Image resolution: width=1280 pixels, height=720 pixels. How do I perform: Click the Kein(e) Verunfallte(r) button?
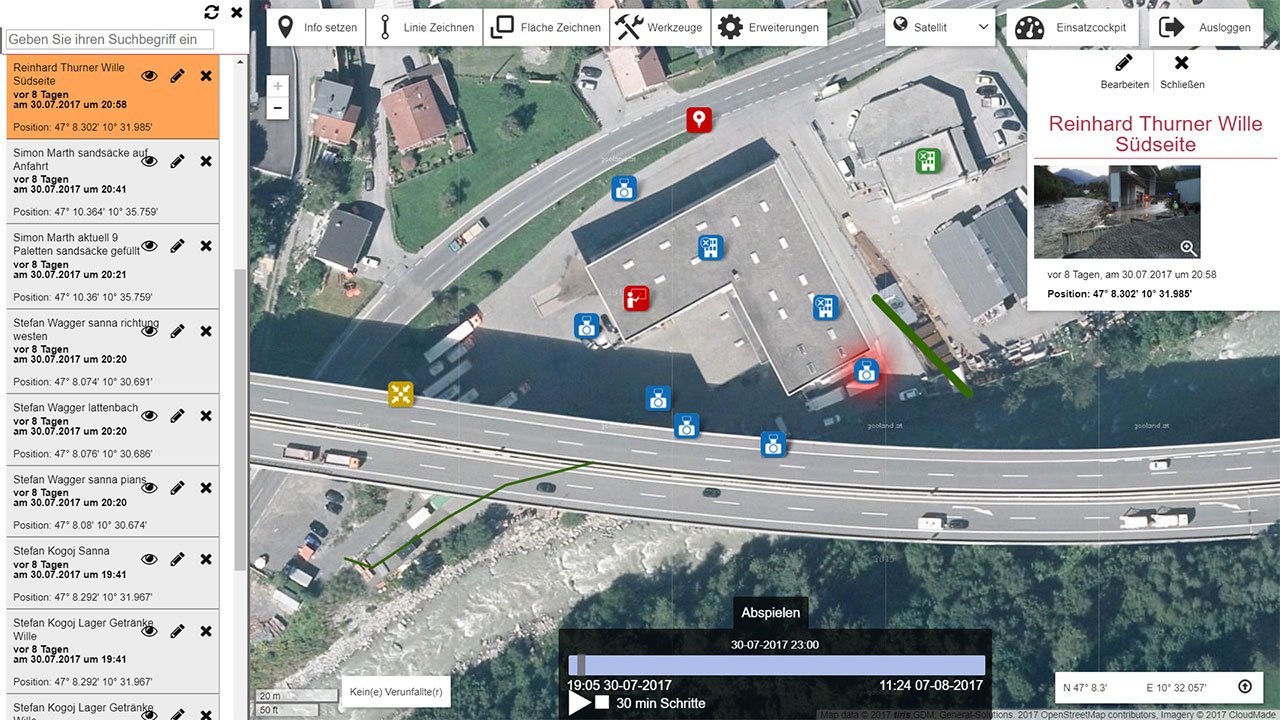(x=396, y=692)
